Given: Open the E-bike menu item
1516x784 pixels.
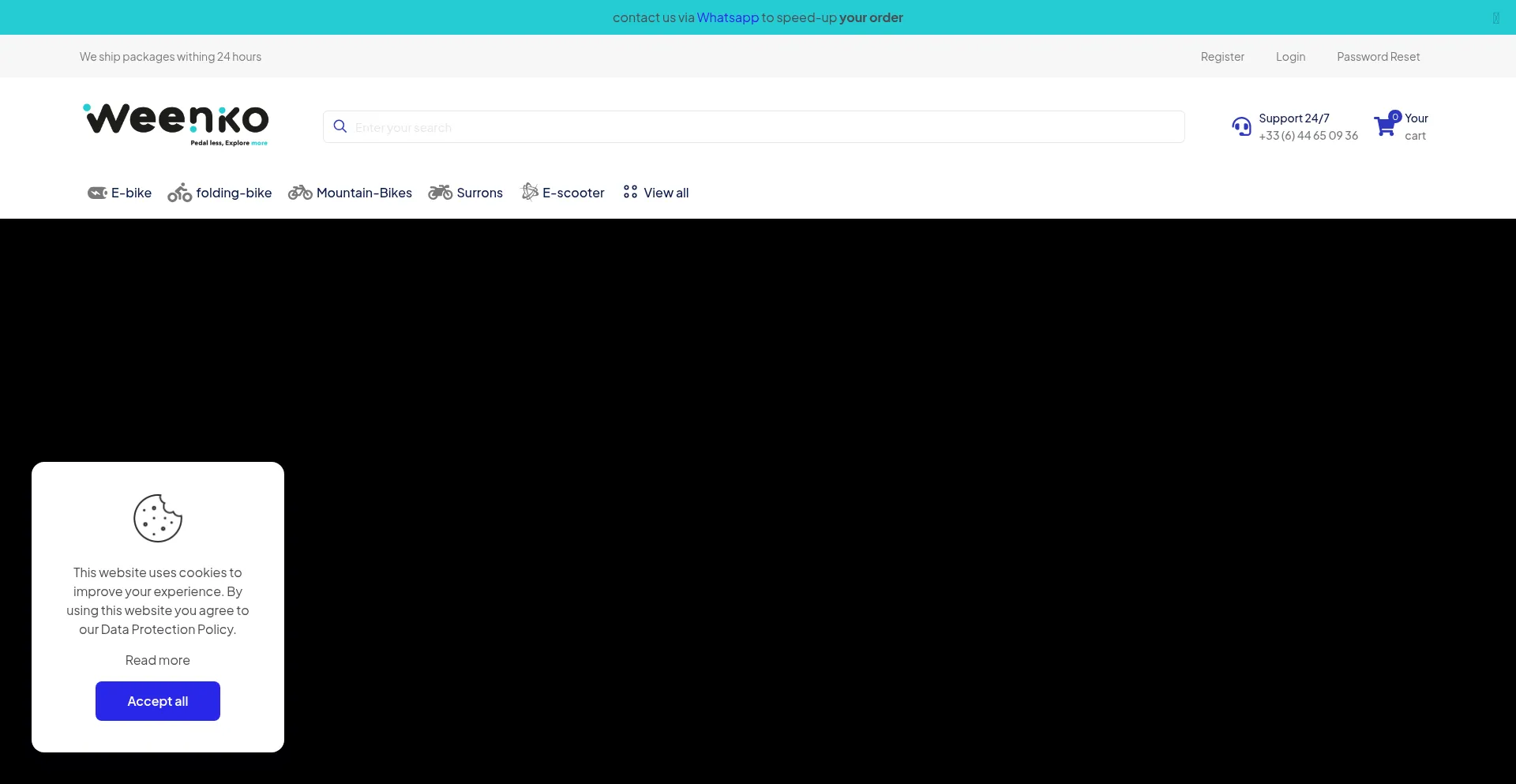Looking at the screenshot, I should [119, 193].
